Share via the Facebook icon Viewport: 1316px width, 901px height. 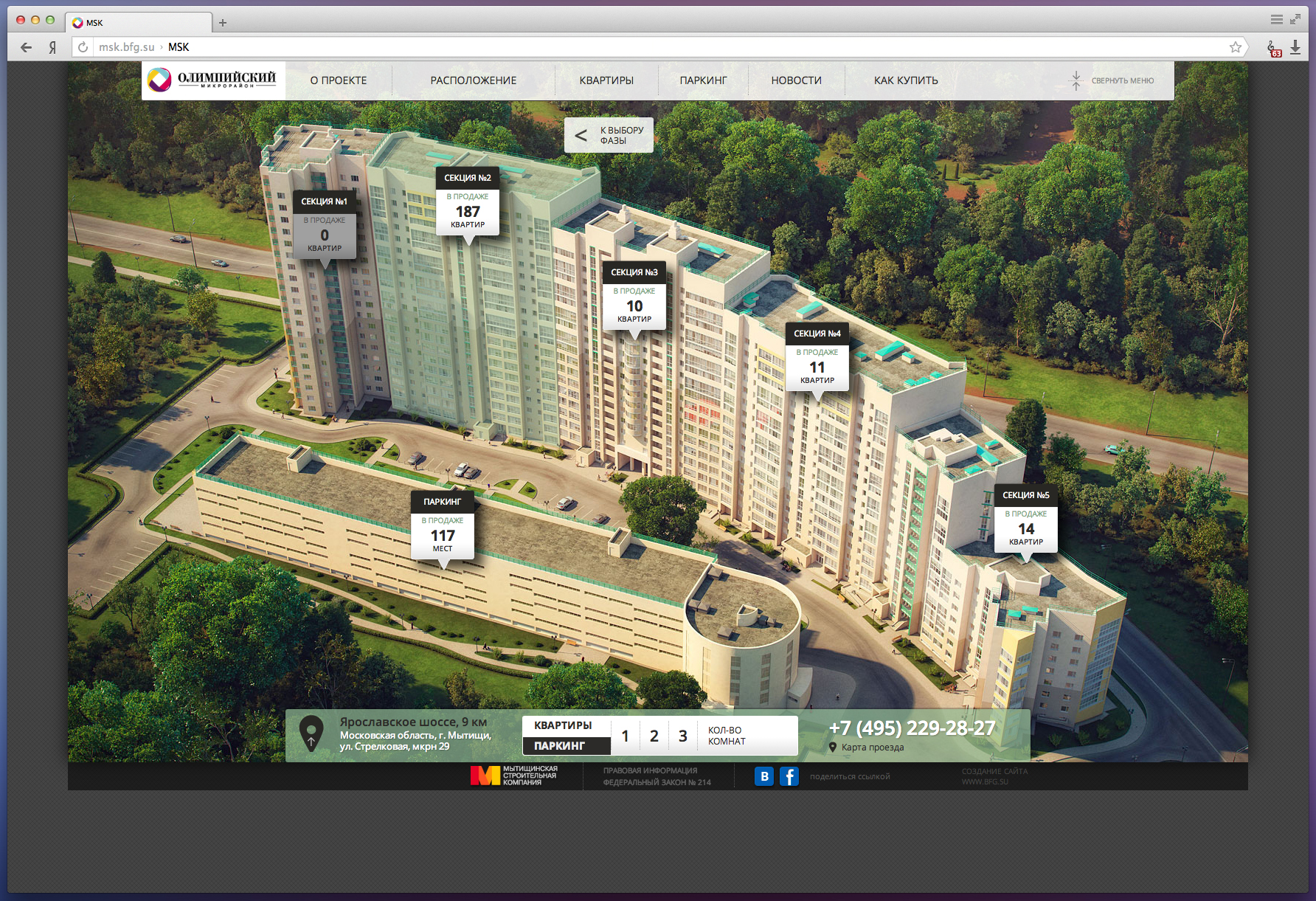click(x=789, y=776)
